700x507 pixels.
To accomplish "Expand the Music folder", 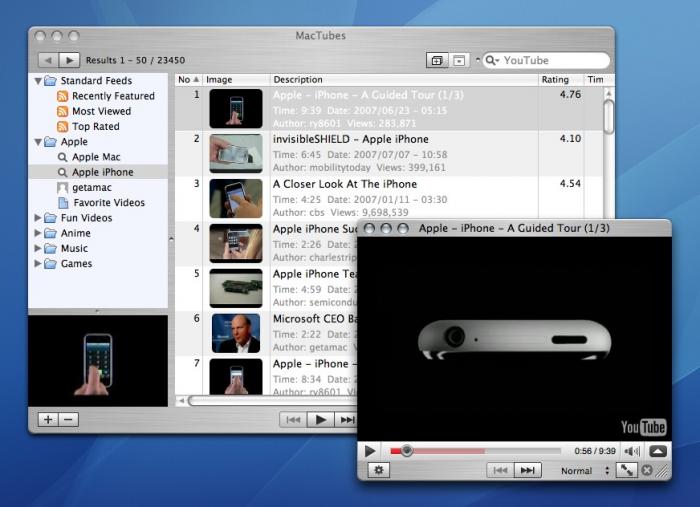I will (x=38, y=248).
